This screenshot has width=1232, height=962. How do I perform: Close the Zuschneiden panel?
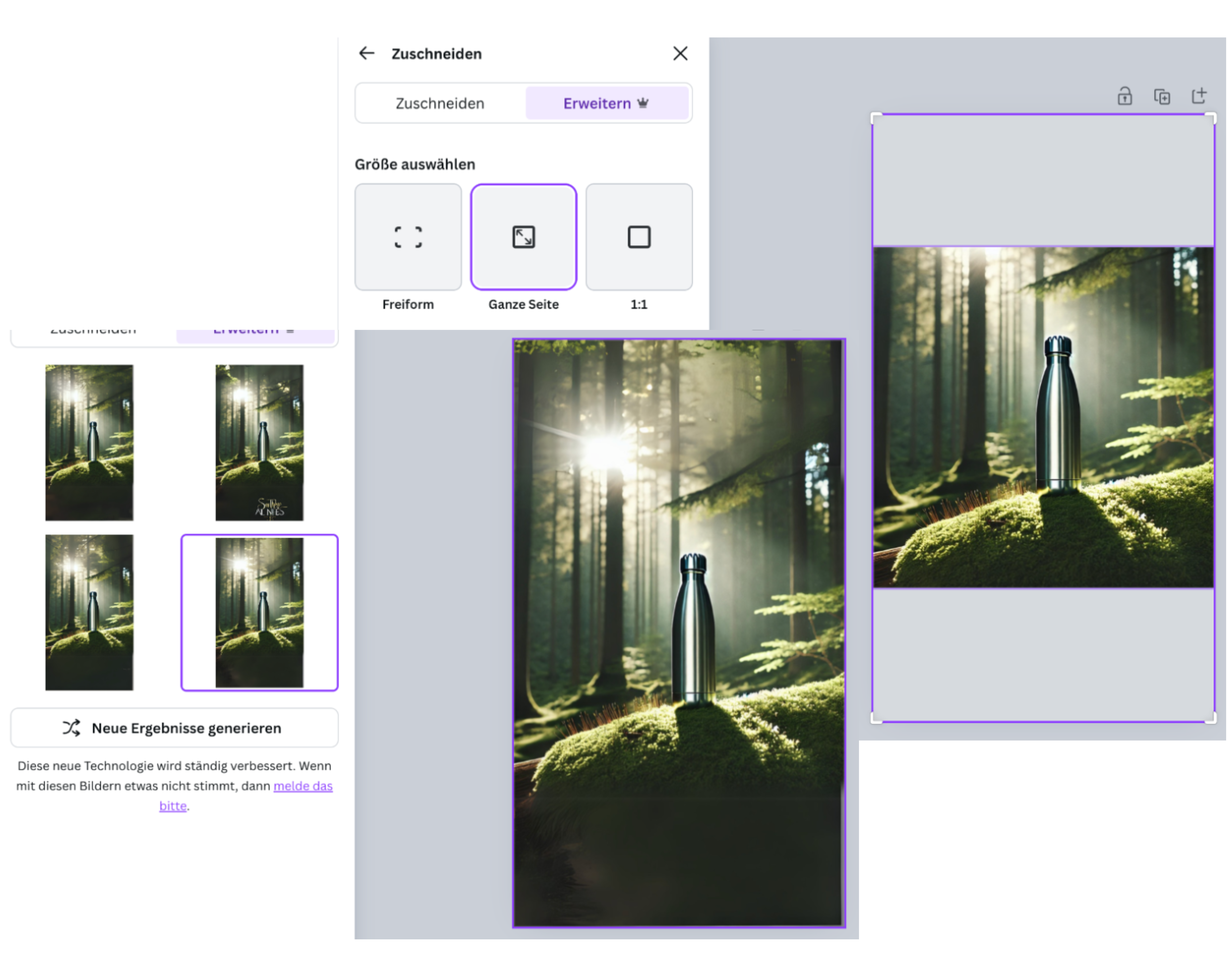[x=680, y=53]
